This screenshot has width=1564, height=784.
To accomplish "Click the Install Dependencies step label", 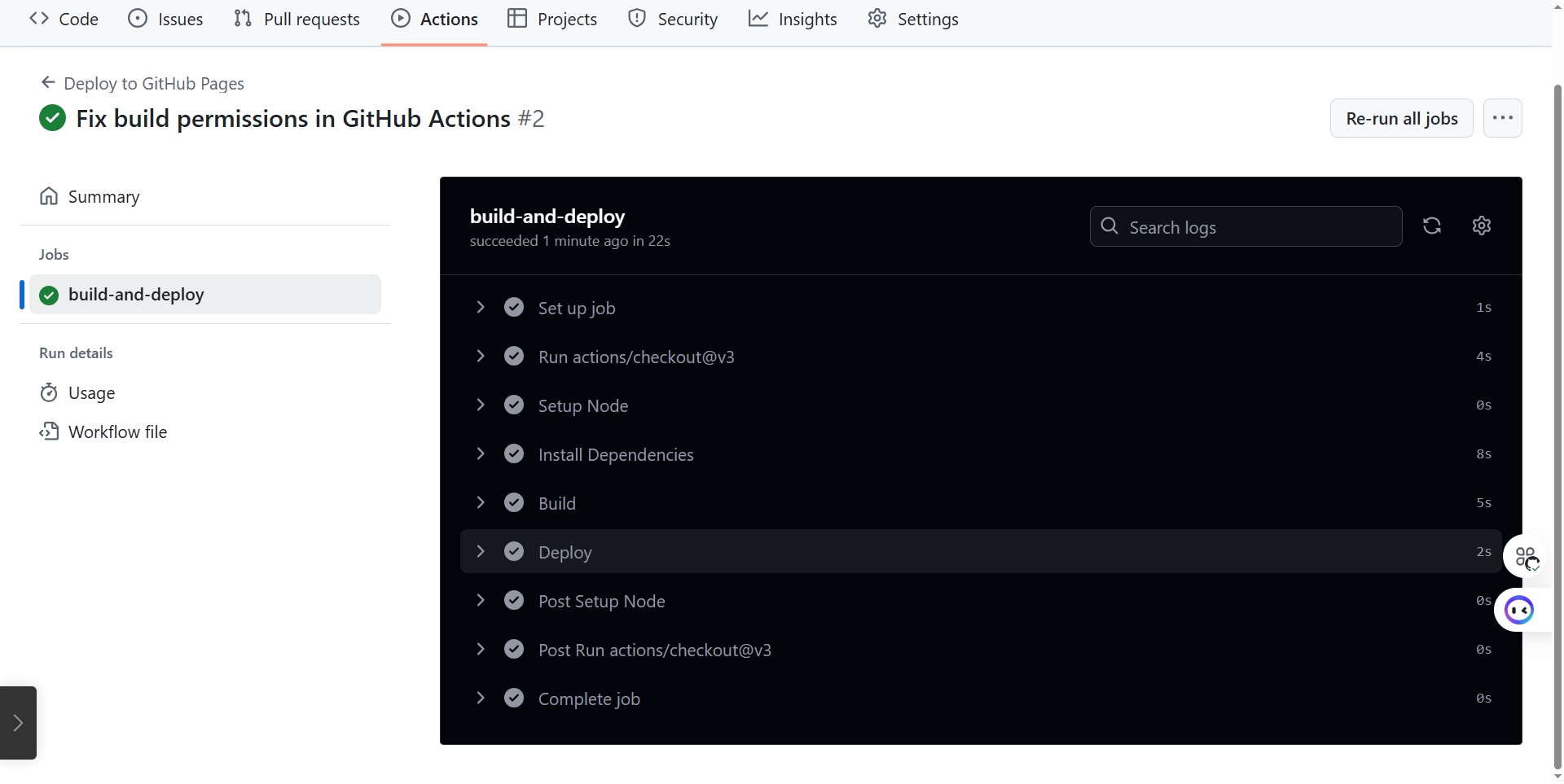I will (616, 454).
